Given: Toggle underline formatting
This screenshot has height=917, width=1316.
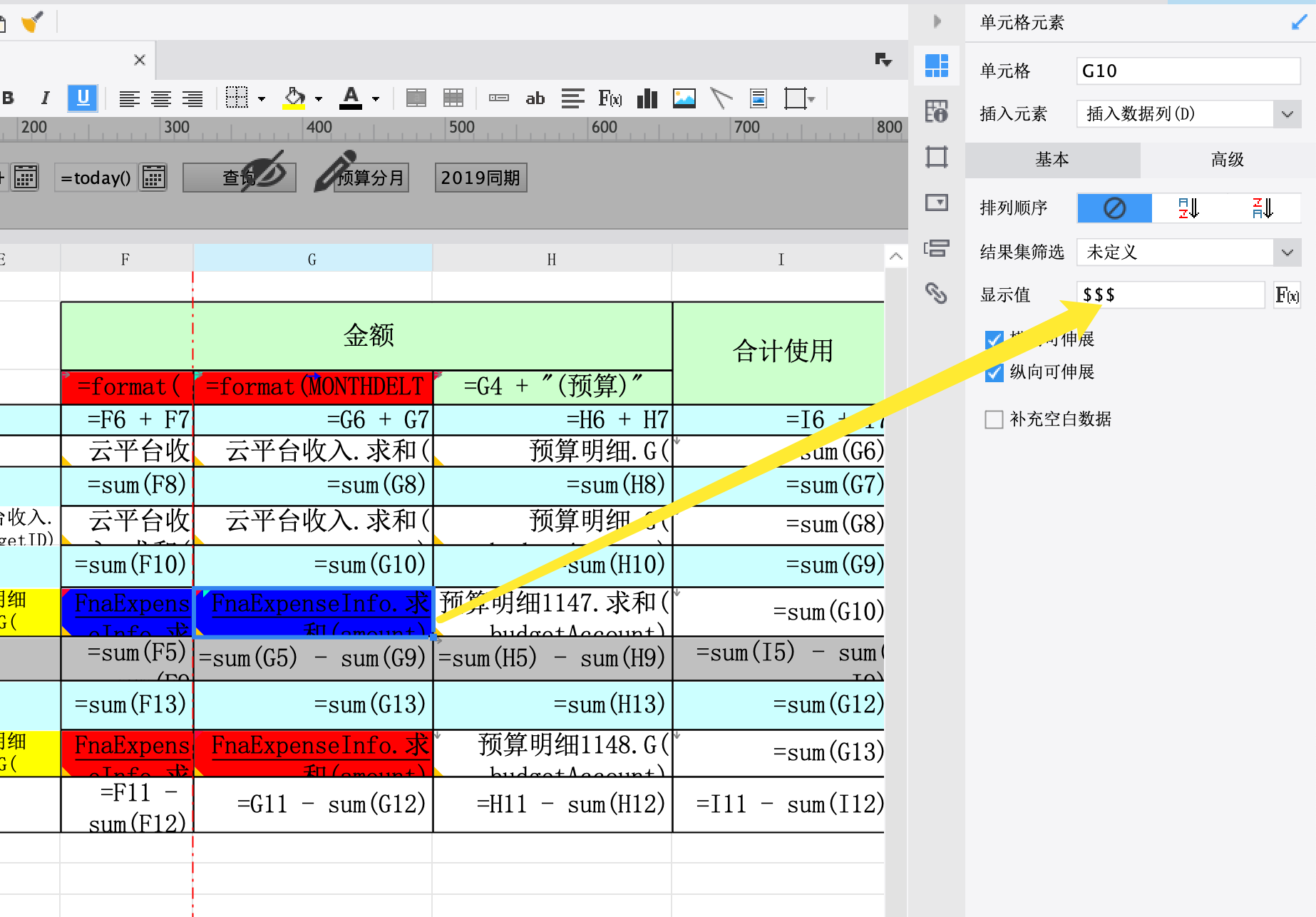Looking at the screenshot, I should (x=83, y=98).
